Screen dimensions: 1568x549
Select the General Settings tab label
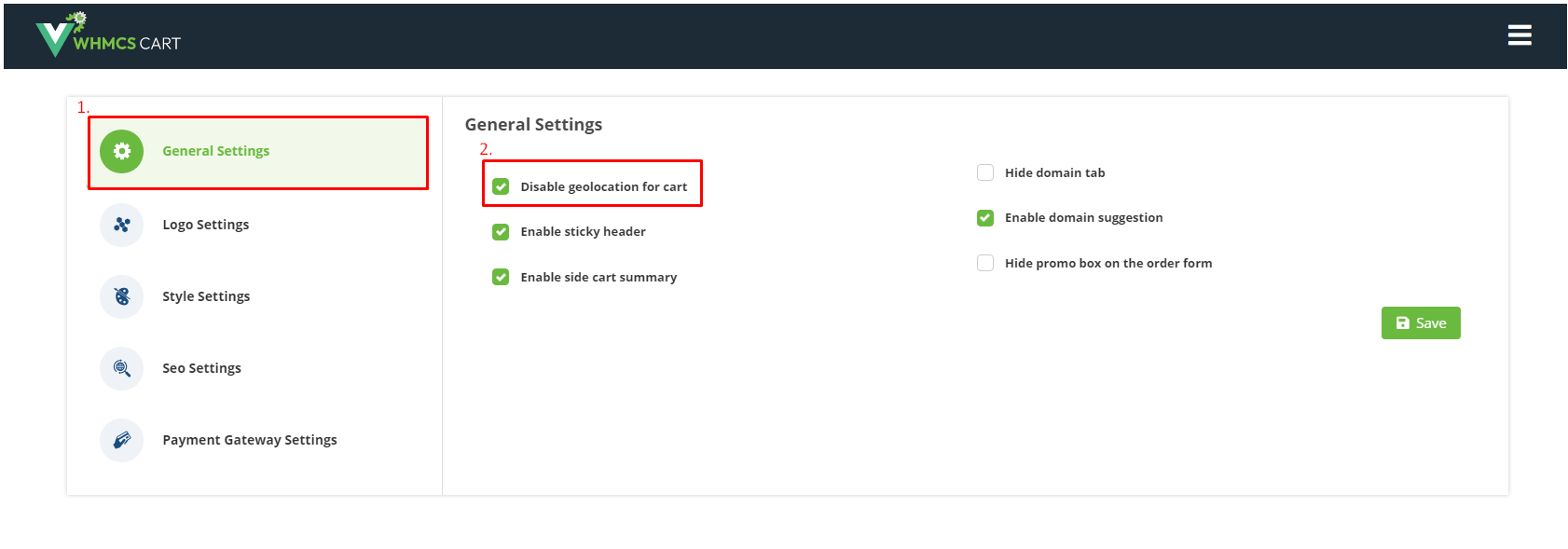216,151
